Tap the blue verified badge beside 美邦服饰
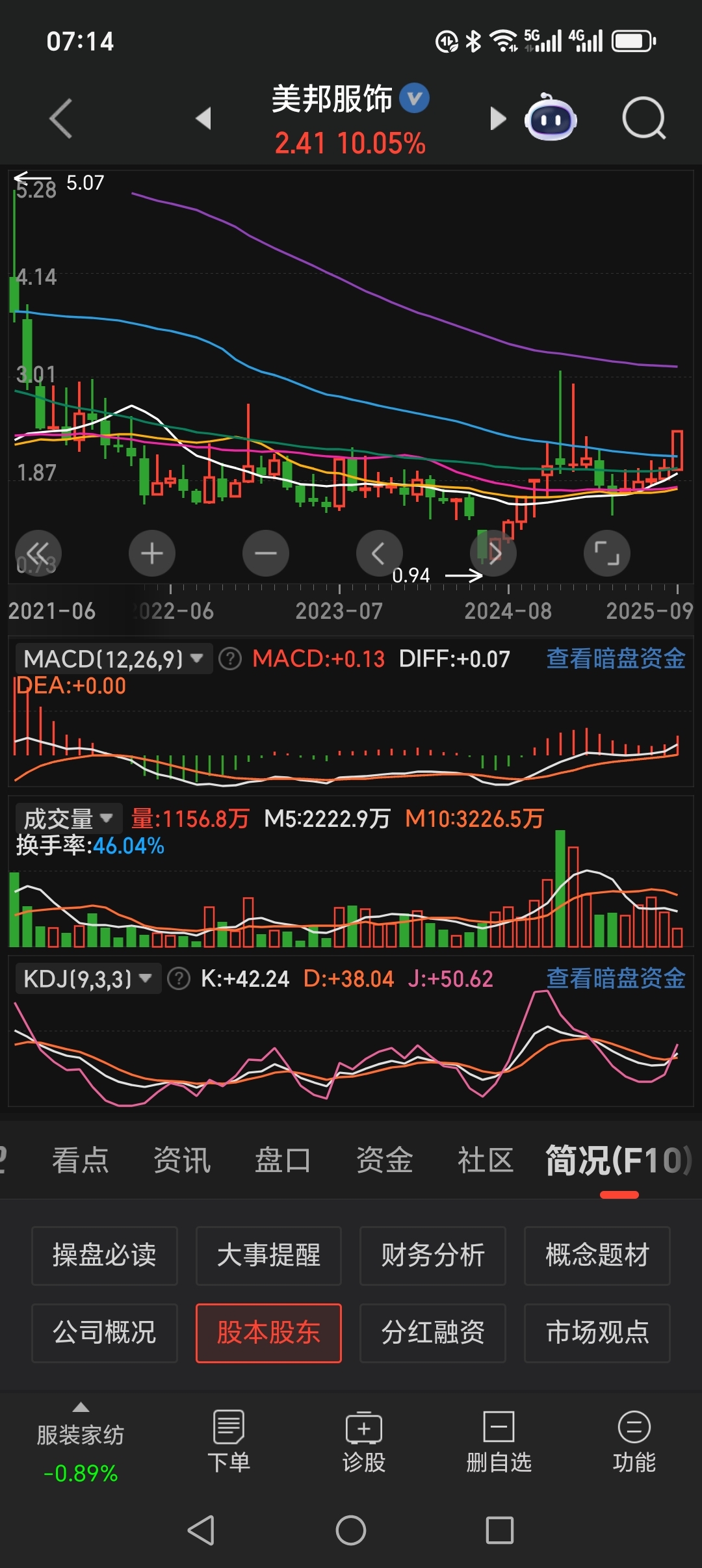The height and width of the screenshot is (1568, 702). 414,98
